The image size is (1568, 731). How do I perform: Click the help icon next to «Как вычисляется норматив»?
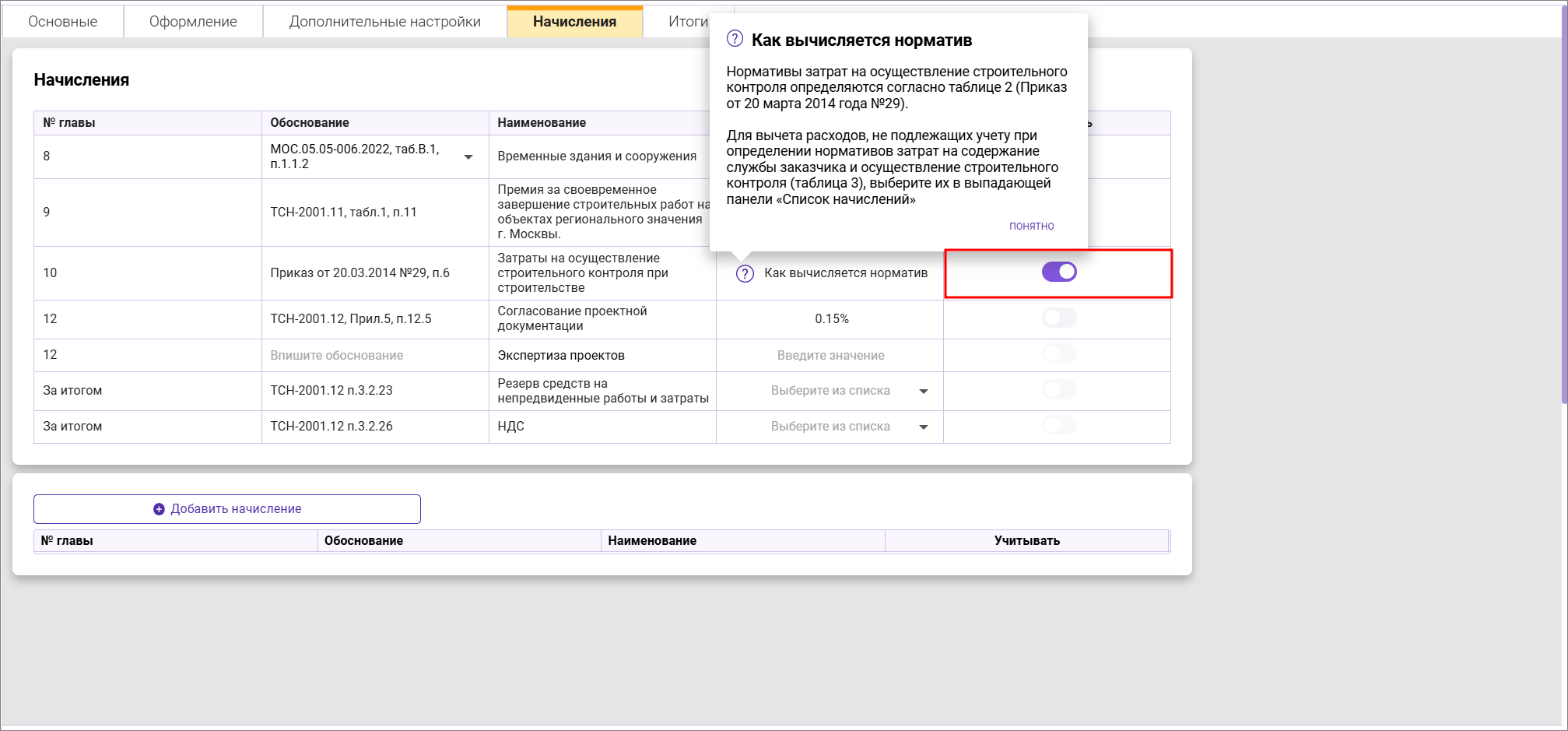click(x=745, y=273)
